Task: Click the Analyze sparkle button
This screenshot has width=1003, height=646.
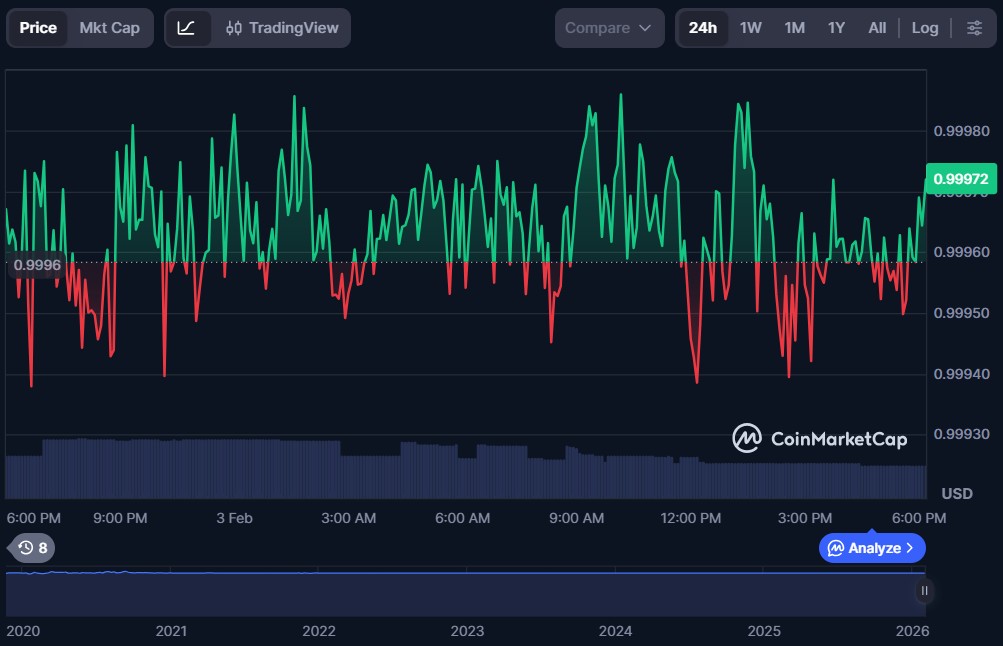Action: point(871,548)
